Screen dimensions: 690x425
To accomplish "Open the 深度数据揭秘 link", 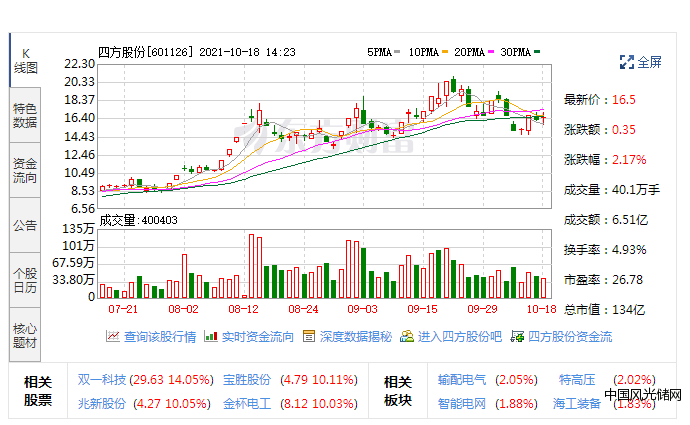I will (x=356, y=337).
